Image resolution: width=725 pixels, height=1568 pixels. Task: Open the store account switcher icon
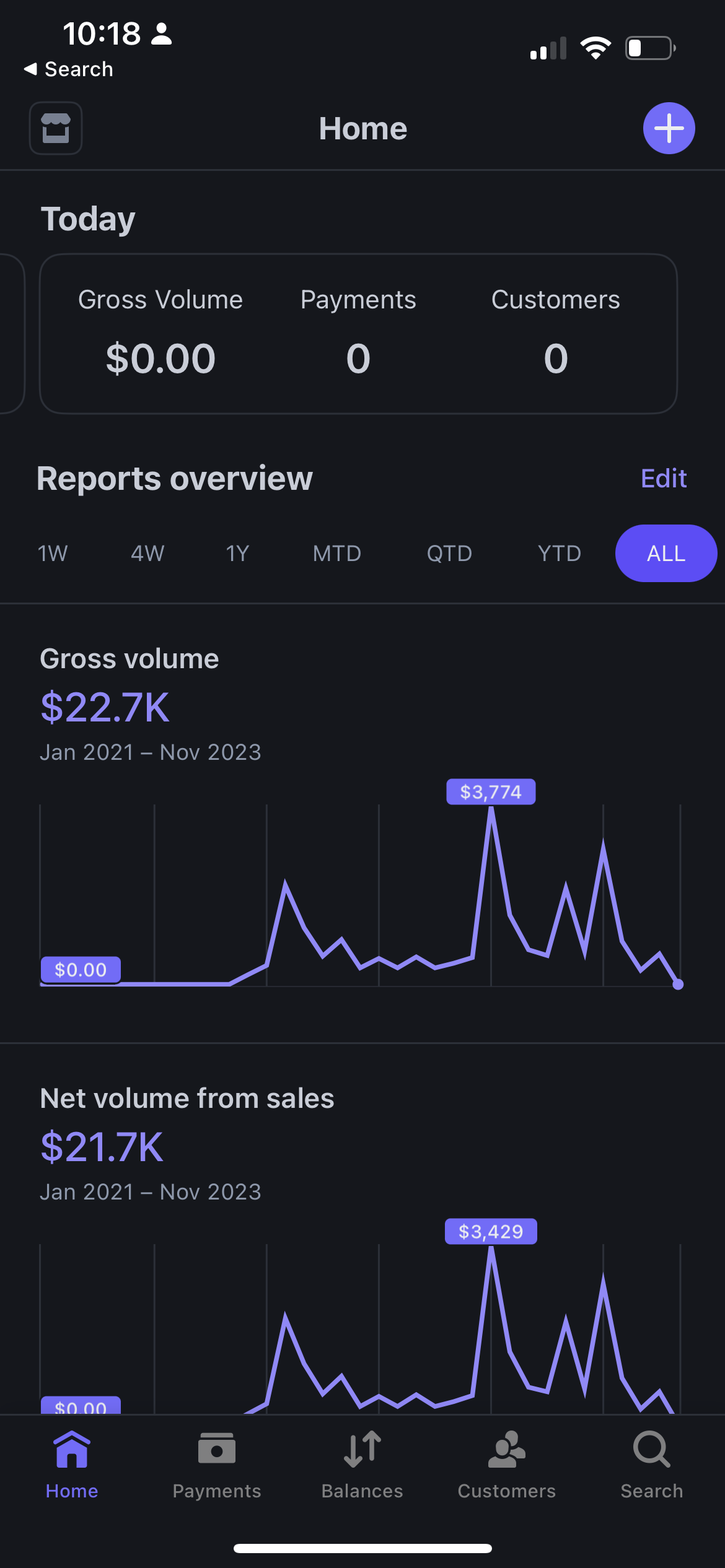56,128
